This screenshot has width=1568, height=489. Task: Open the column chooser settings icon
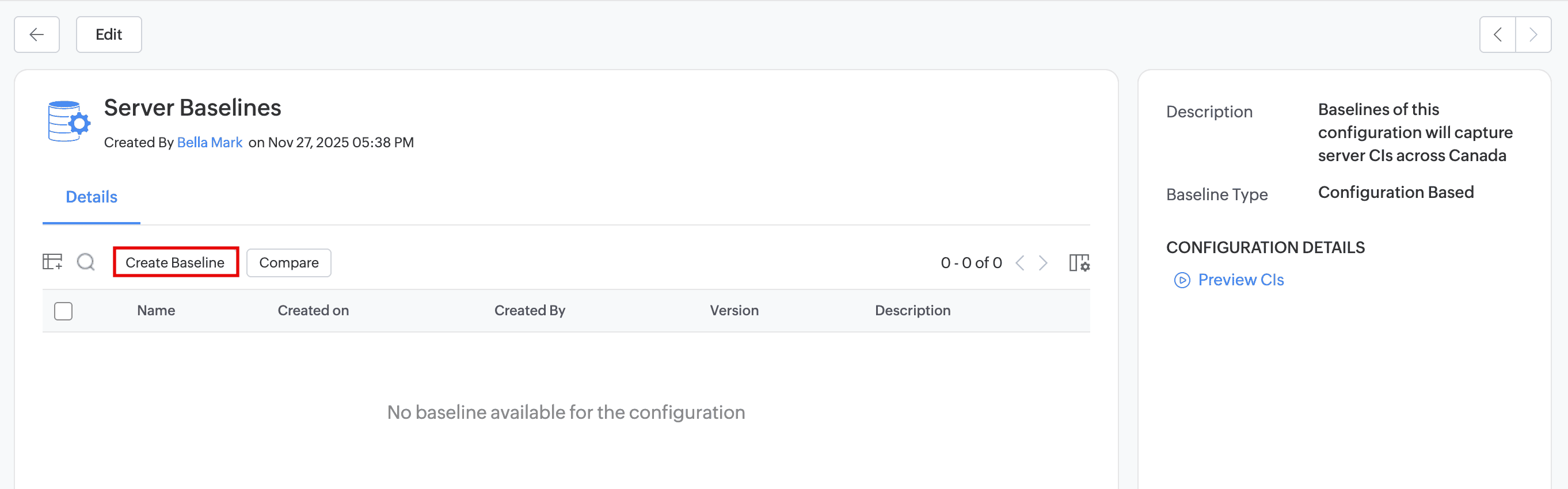[x=1079, y=263]
